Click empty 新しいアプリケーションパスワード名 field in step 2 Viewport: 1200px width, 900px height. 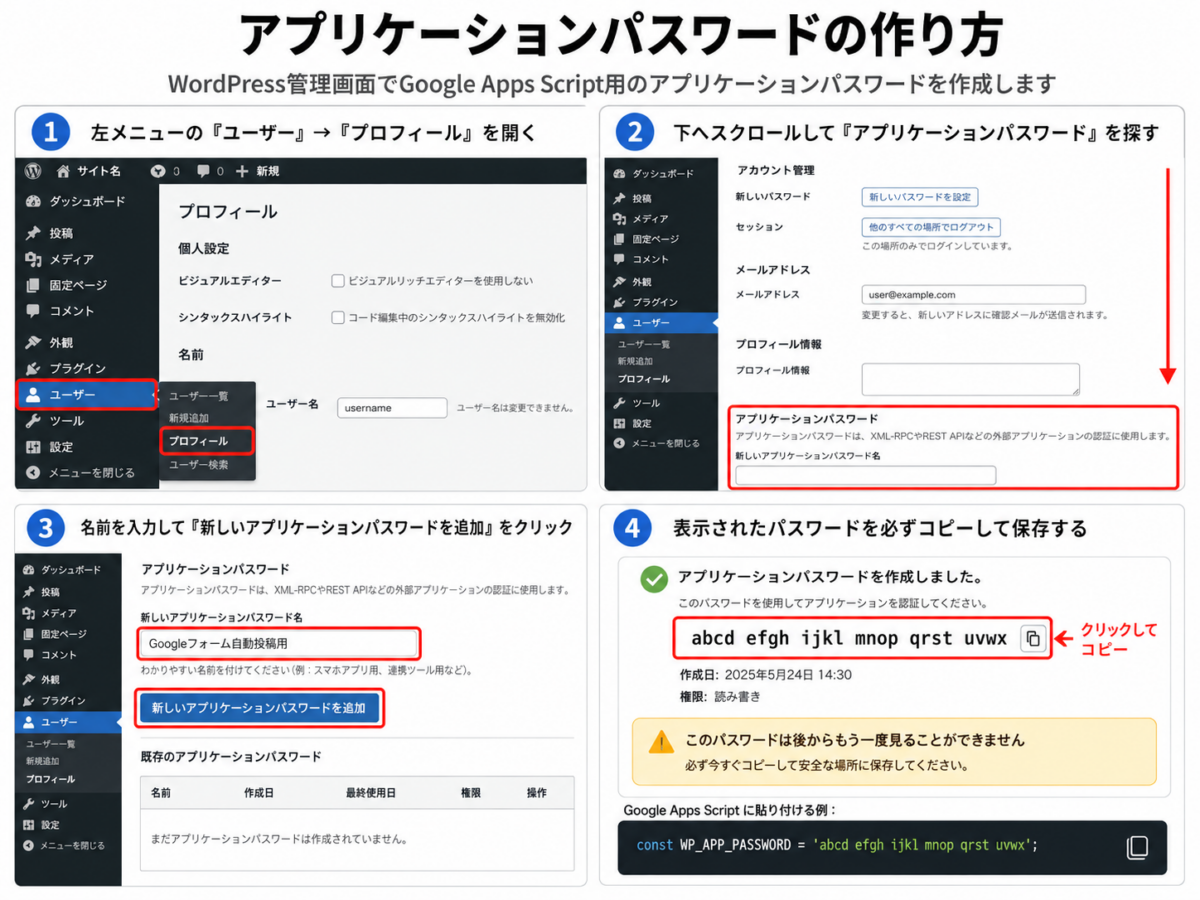(866, 475)
